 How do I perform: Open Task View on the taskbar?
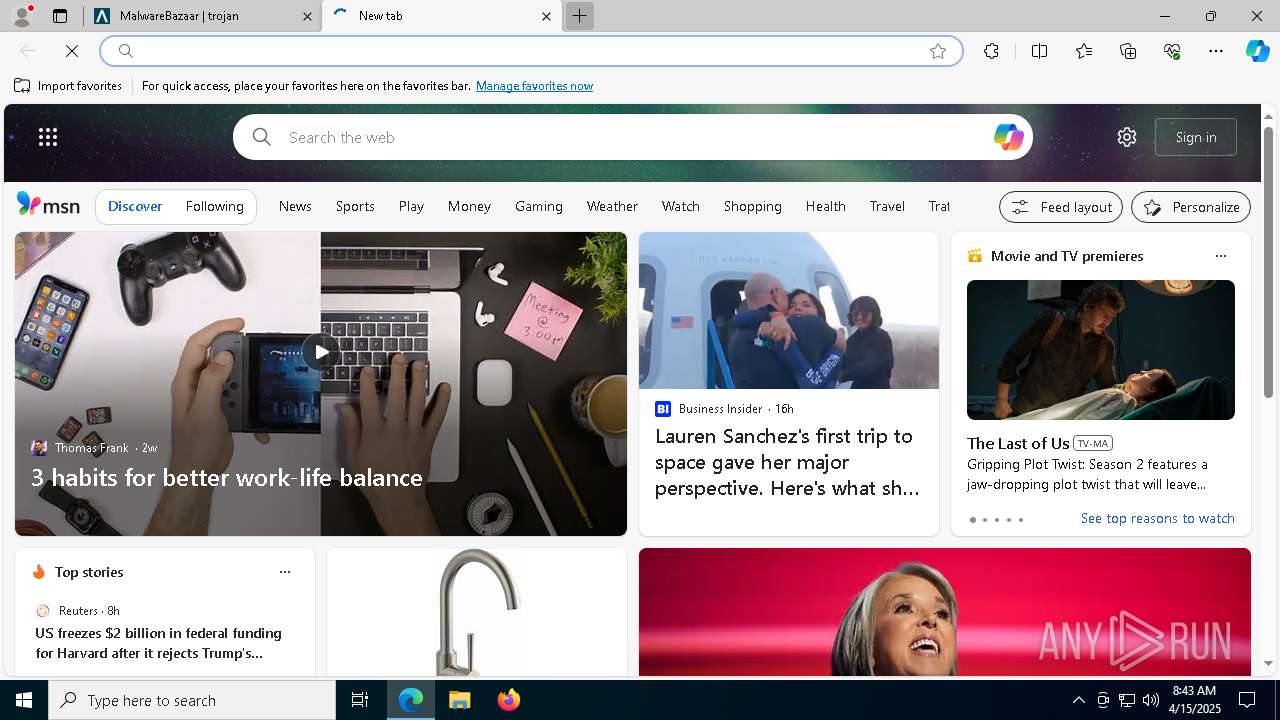(360, 700)
